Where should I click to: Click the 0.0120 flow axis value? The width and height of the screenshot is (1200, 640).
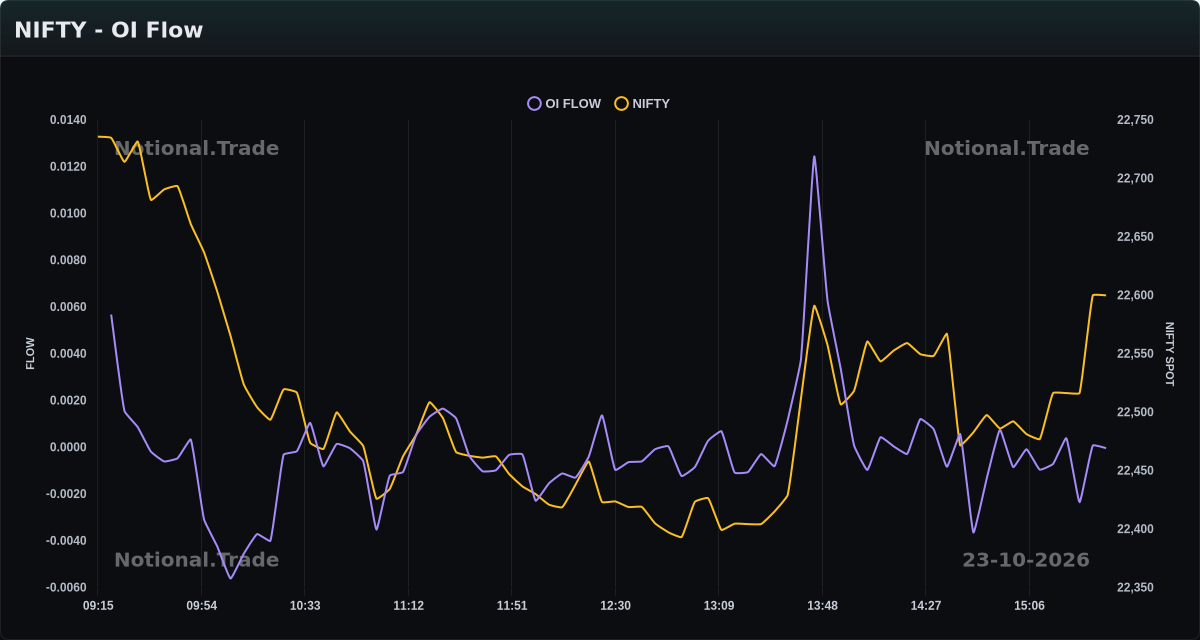68,167
